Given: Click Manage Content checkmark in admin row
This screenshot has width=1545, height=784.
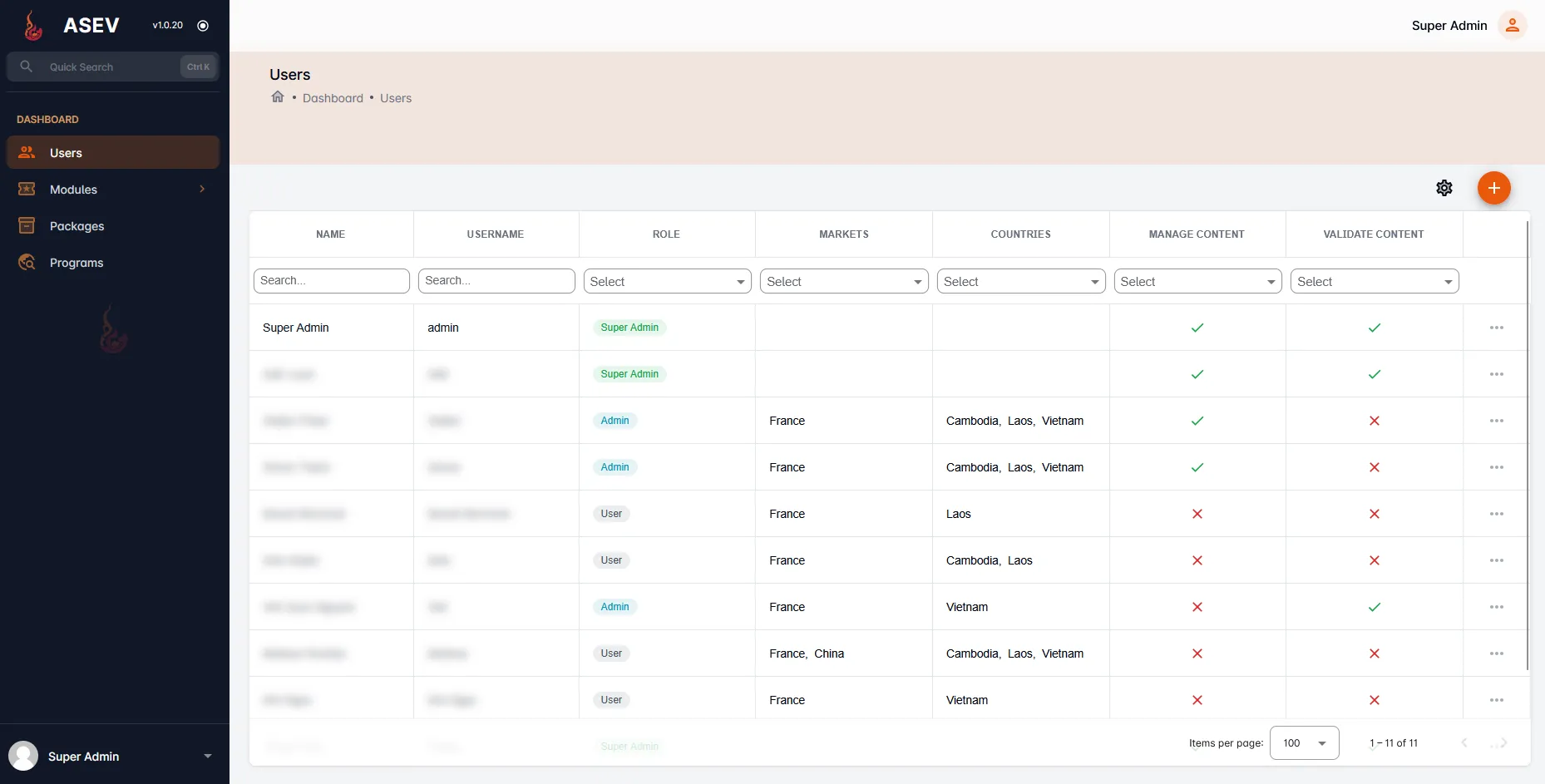Looking at the screenshot, I should coord(1197,328).
